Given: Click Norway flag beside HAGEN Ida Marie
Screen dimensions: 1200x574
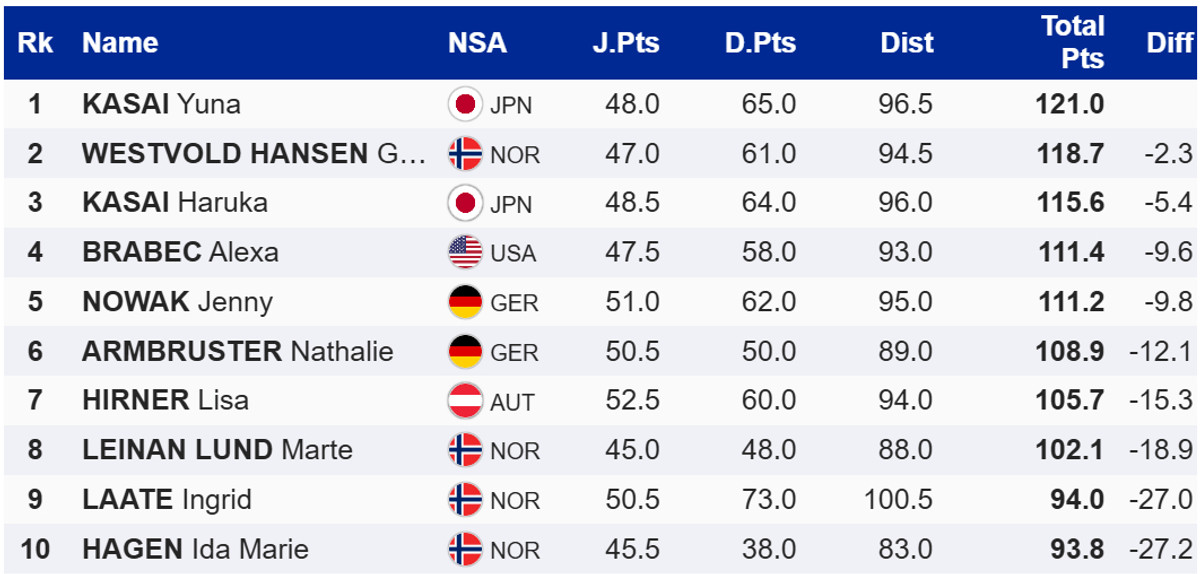Looking at the screenshot, I should 465,549.
